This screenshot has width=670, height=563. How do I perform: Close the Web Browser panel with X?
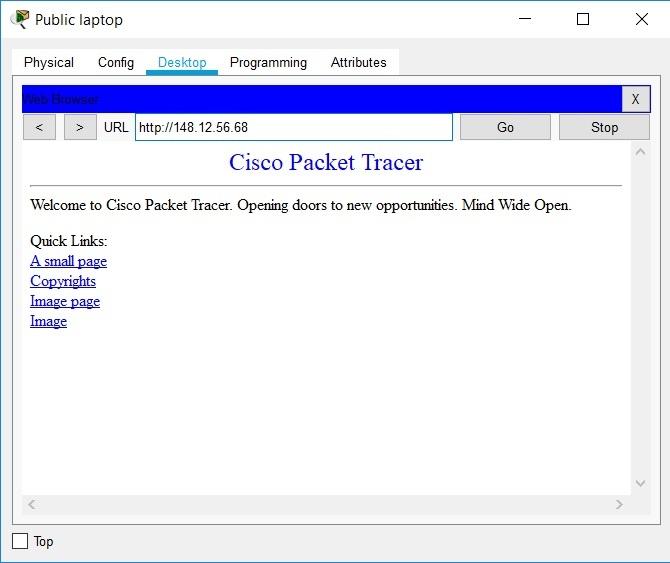coord(635,99)
